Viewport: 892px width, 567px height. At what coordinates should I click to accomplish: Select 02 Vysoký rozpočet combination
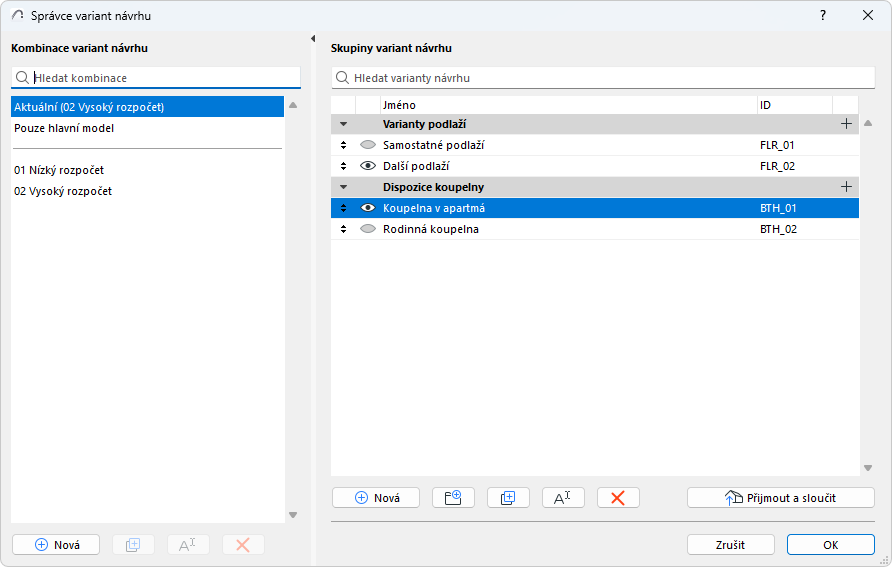click(147, 191)
